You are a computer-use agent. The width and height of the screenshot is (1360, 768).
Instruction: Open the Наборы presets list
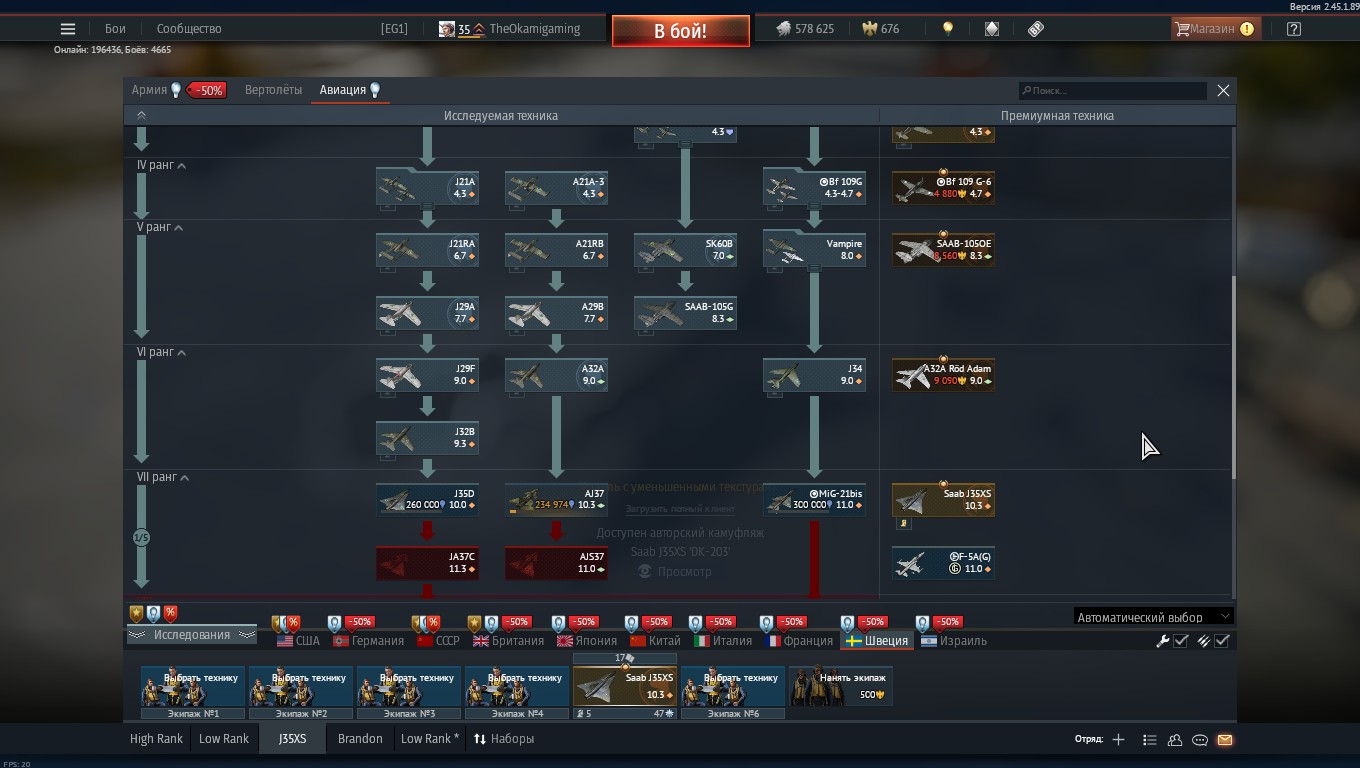504,739
